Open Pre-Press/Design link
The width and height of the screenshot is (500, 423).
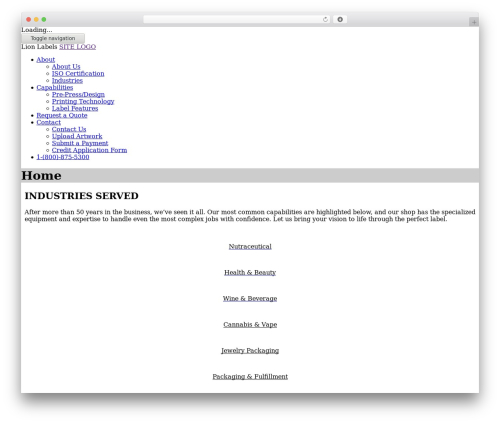[78, 95]
